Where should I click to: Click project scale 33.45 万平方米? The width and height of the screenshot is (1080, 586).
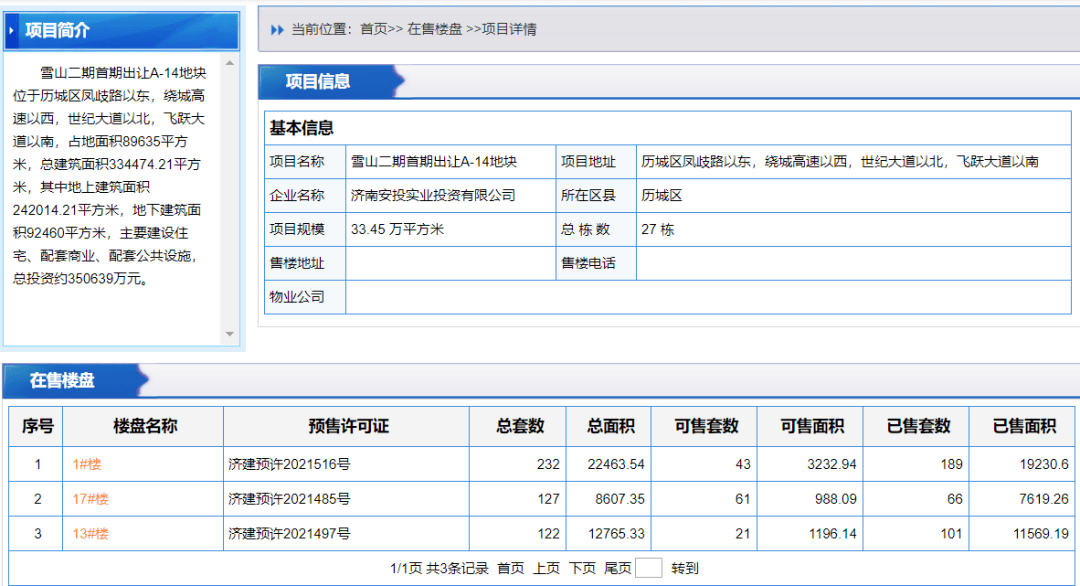[397, 229]
